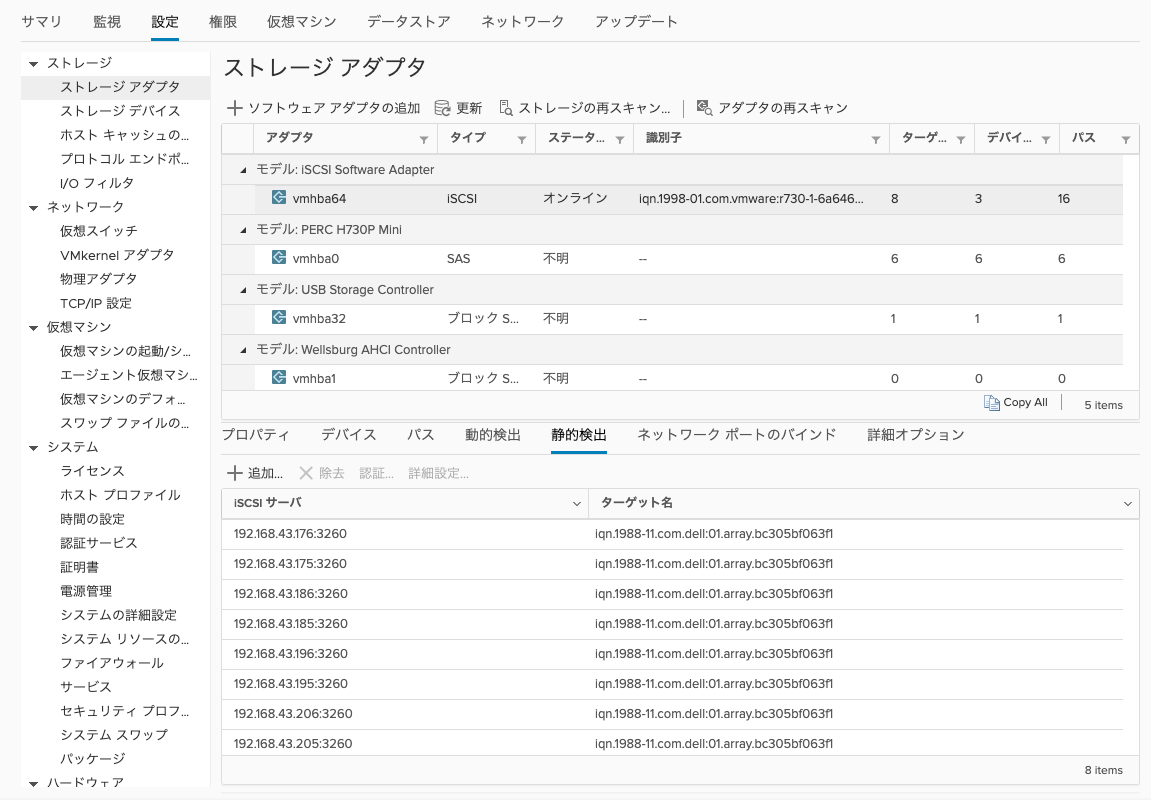The width and height of the screenshot is (1151, 800).
Task: Select the 192.168.43.196:3260 iSCSI server row
Action: (672, 654)
